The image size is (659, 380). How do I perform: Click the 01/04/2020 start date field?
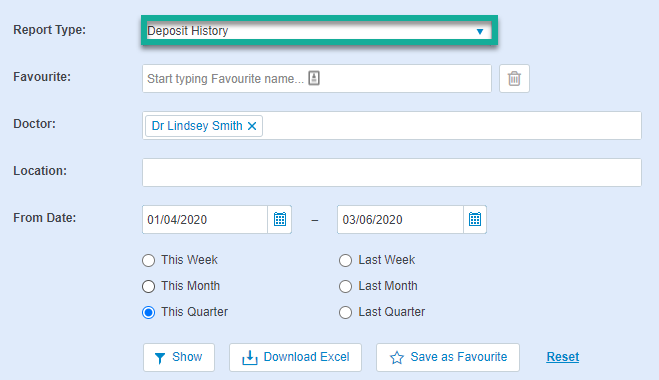(x=205, y=219)
